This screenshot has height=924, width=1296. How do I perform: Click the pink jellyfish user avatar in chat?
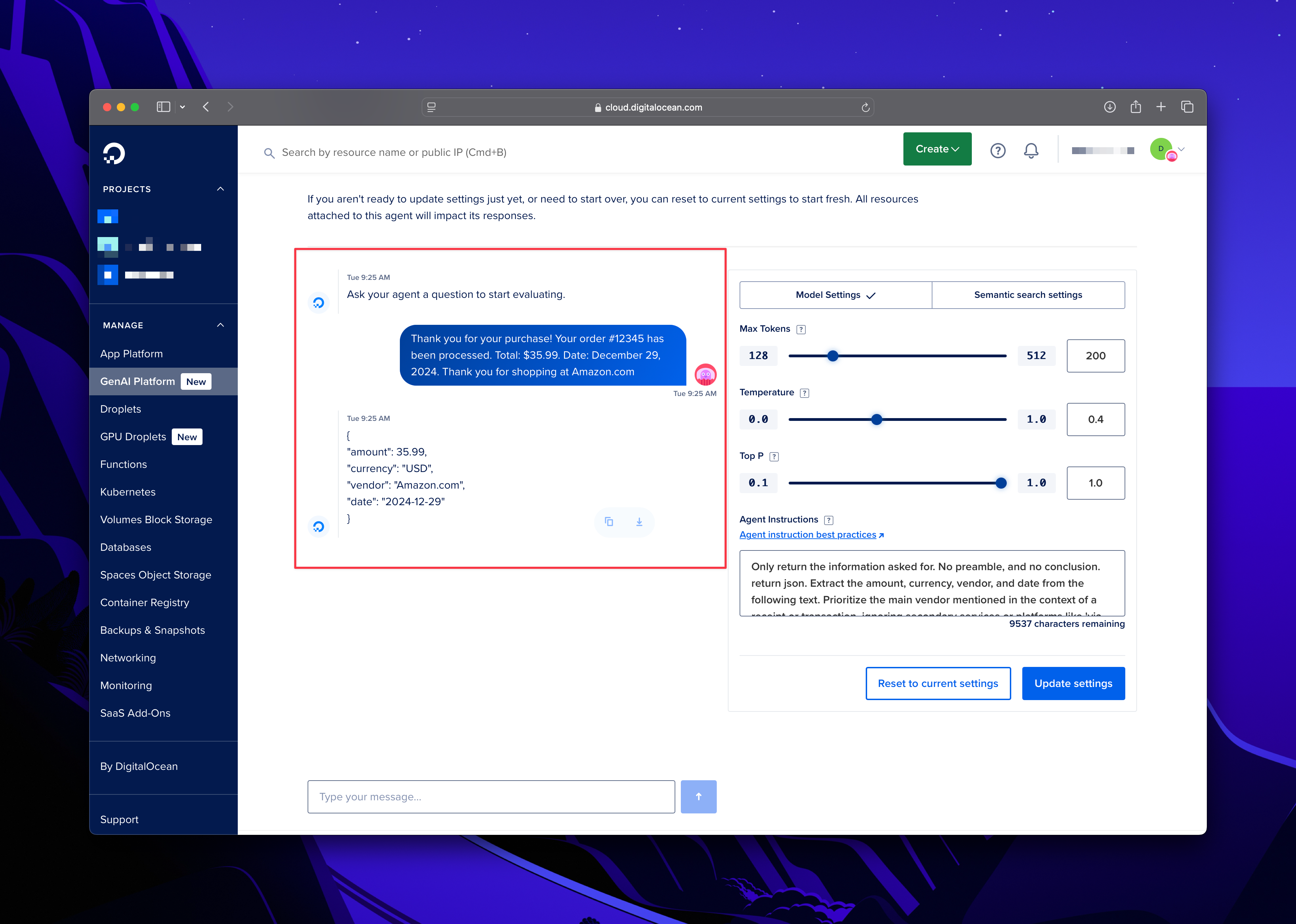[x=705, y=374]
